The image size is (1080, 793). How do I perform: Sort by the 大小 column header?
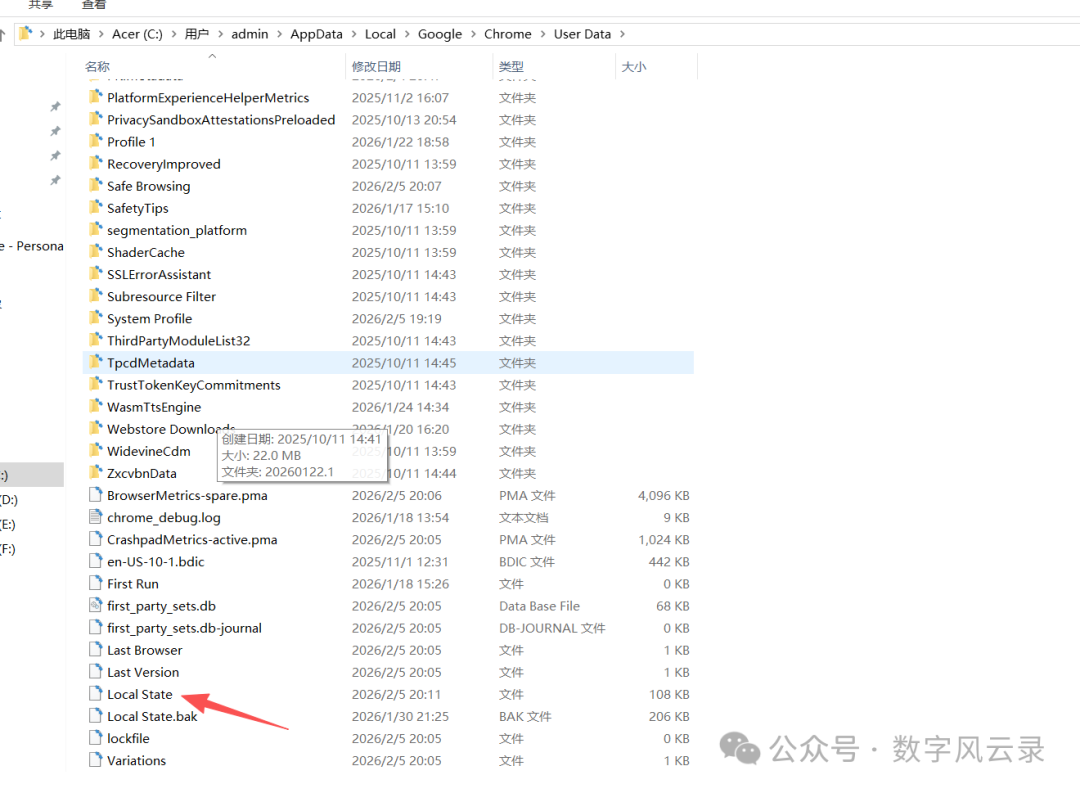tap(634, 66)
